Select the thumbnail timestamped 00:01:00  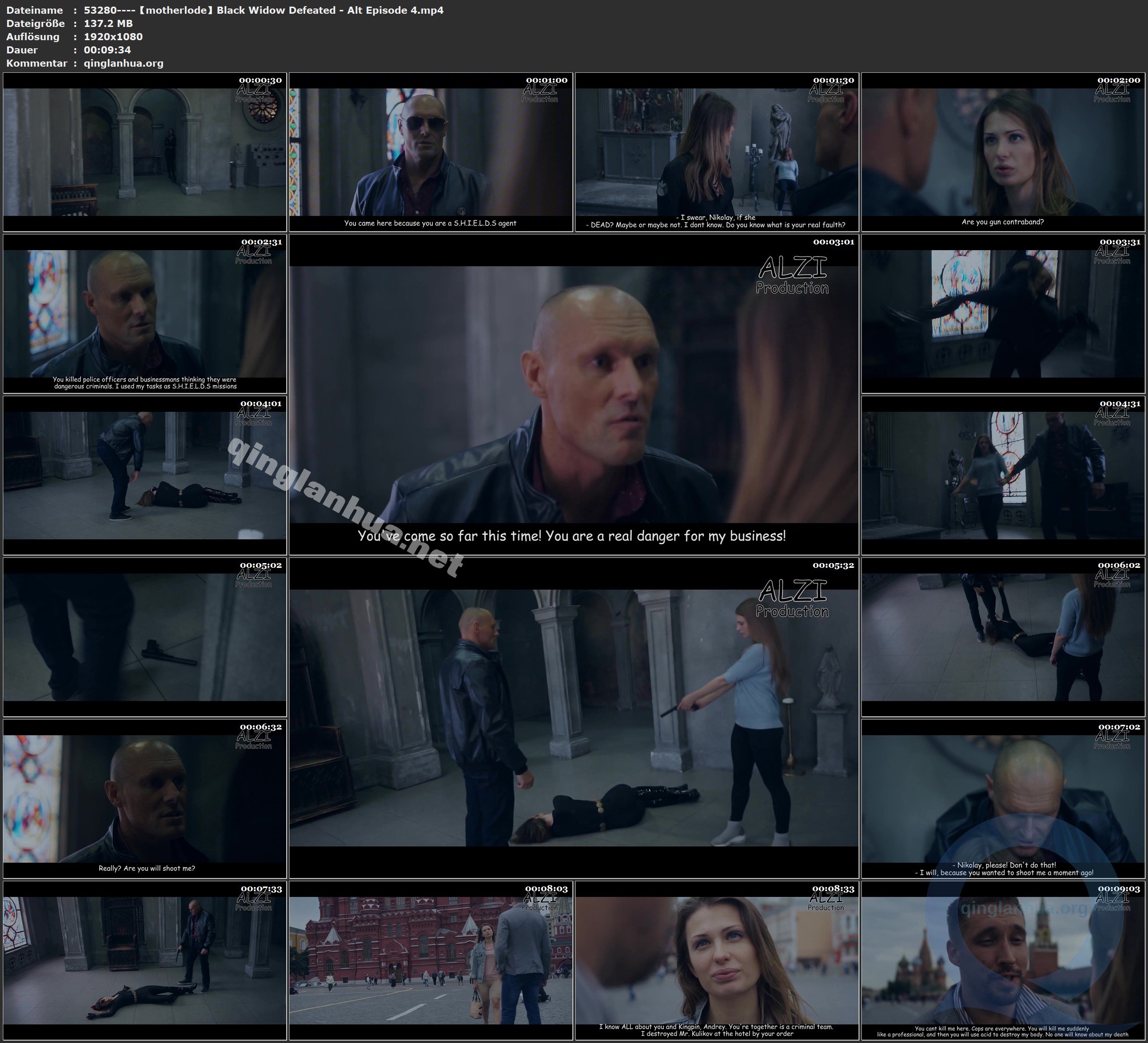pos(431,152)
